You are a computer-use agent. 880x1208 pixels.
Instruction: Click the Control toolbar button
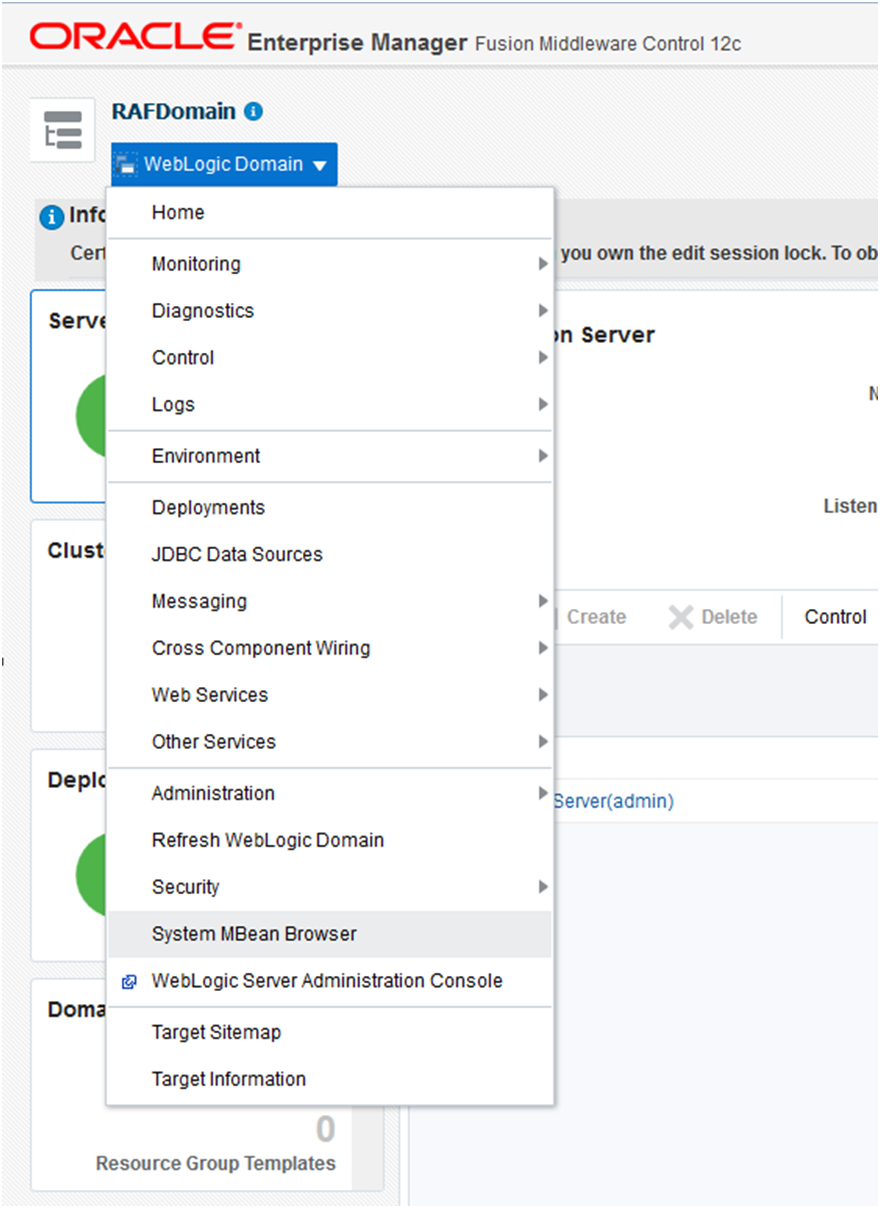click(835, 617)
